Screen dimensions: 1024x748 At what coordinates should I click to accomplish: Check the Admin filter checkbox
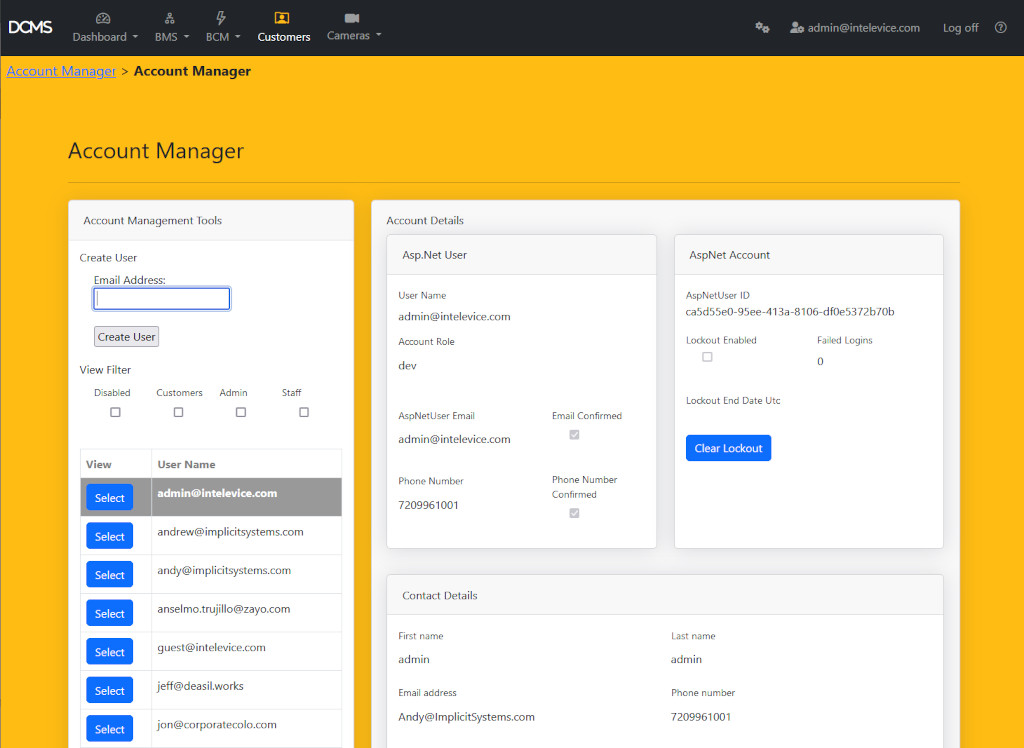pyautogui.click(x=240, y=411)
